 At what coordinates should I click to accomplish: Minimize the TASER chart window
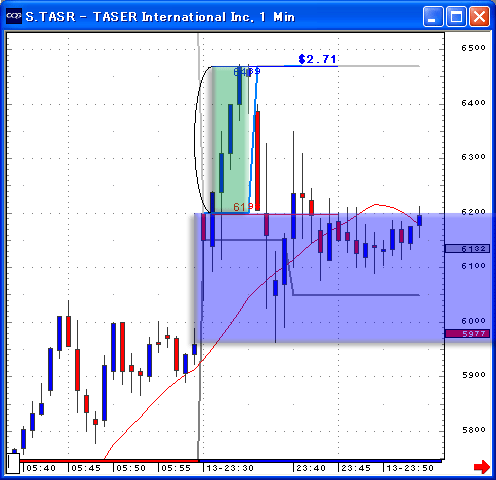(433, 16)
